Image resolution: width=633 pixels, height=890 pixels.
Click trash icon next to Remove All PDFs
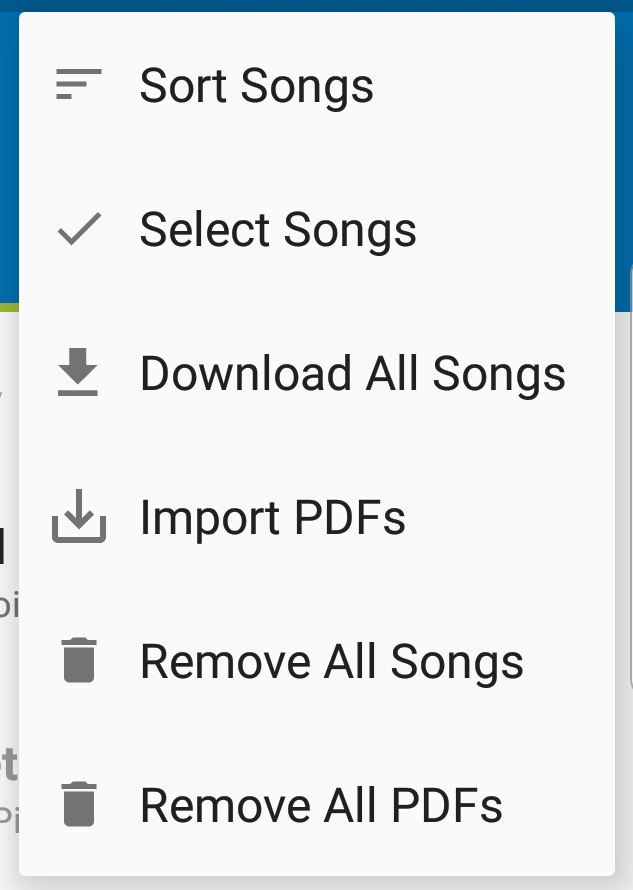pyautogui.click(x=79, y=804)
